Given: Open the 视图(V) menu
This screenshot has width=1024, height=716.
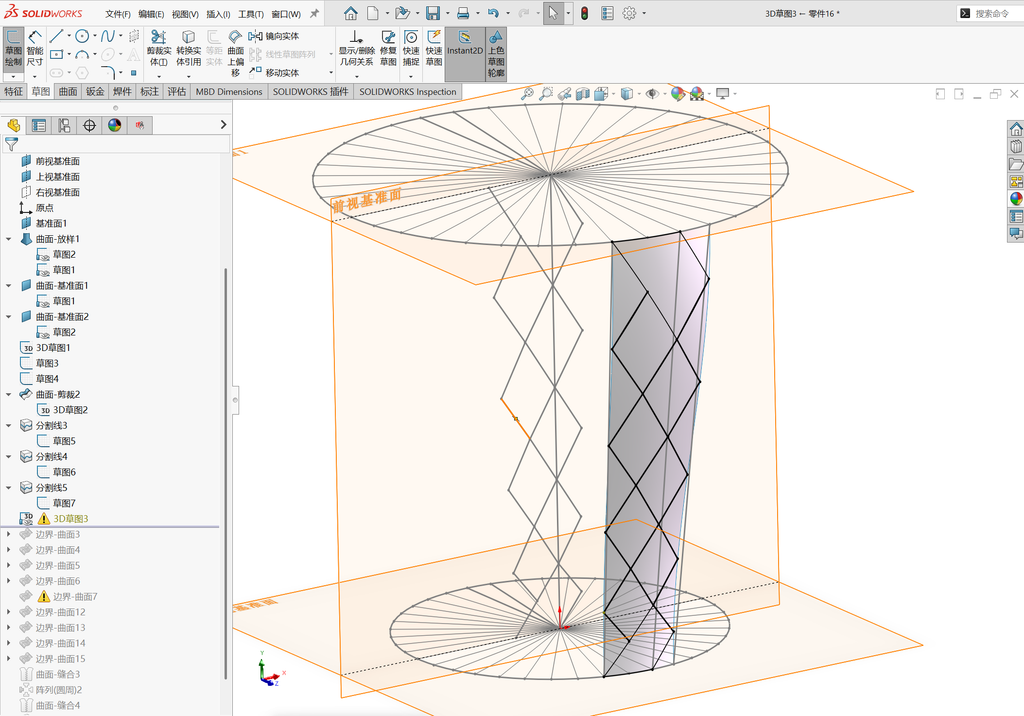Looking at the screenshot, I should [185, 14].
